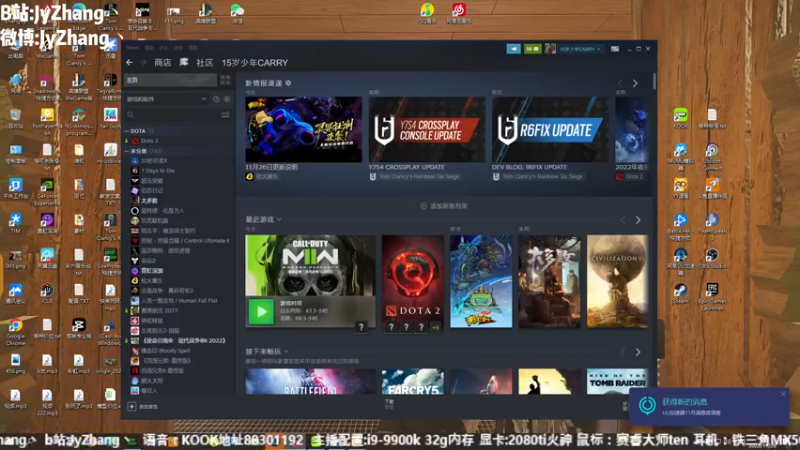Click Y7S4 CROSSPLAY UPDATE title link
Viewport: 800px width, 450px height.
407,167
